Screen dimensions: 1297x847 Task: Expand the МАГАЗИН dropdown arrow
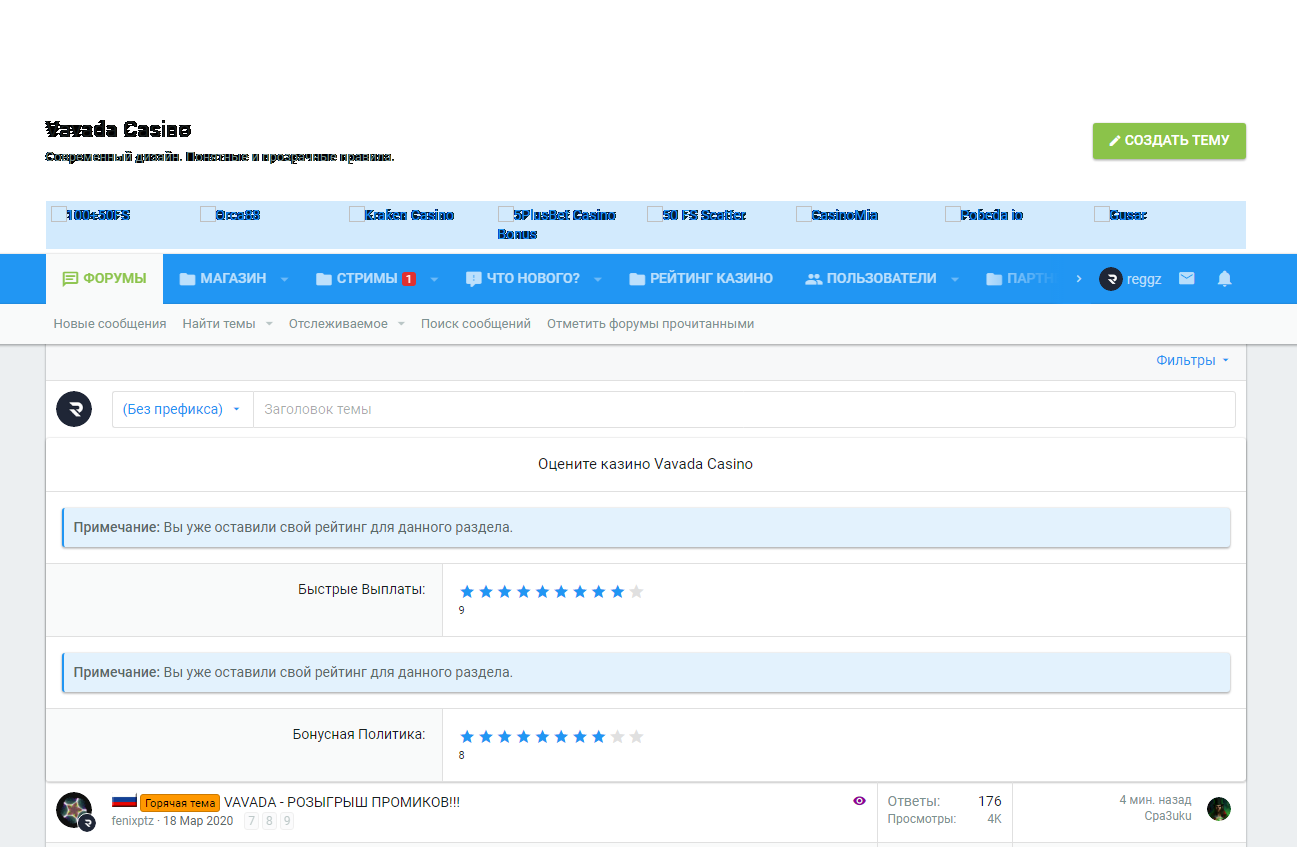284,280
